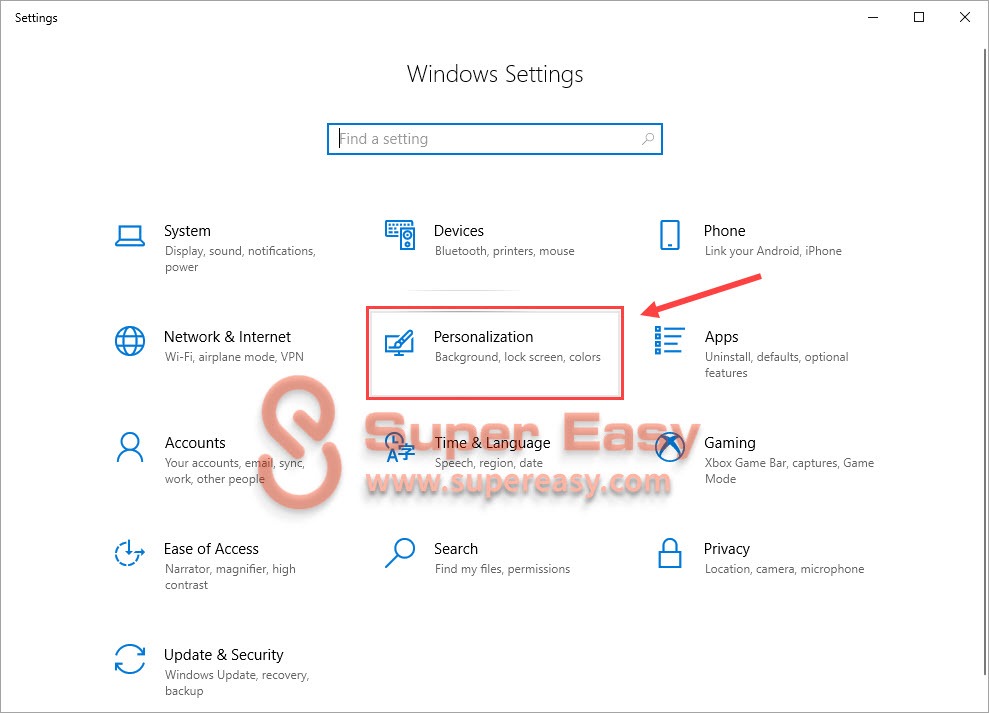Open the Search category heading
Screen dimensions: 989x713
(456, 549)
